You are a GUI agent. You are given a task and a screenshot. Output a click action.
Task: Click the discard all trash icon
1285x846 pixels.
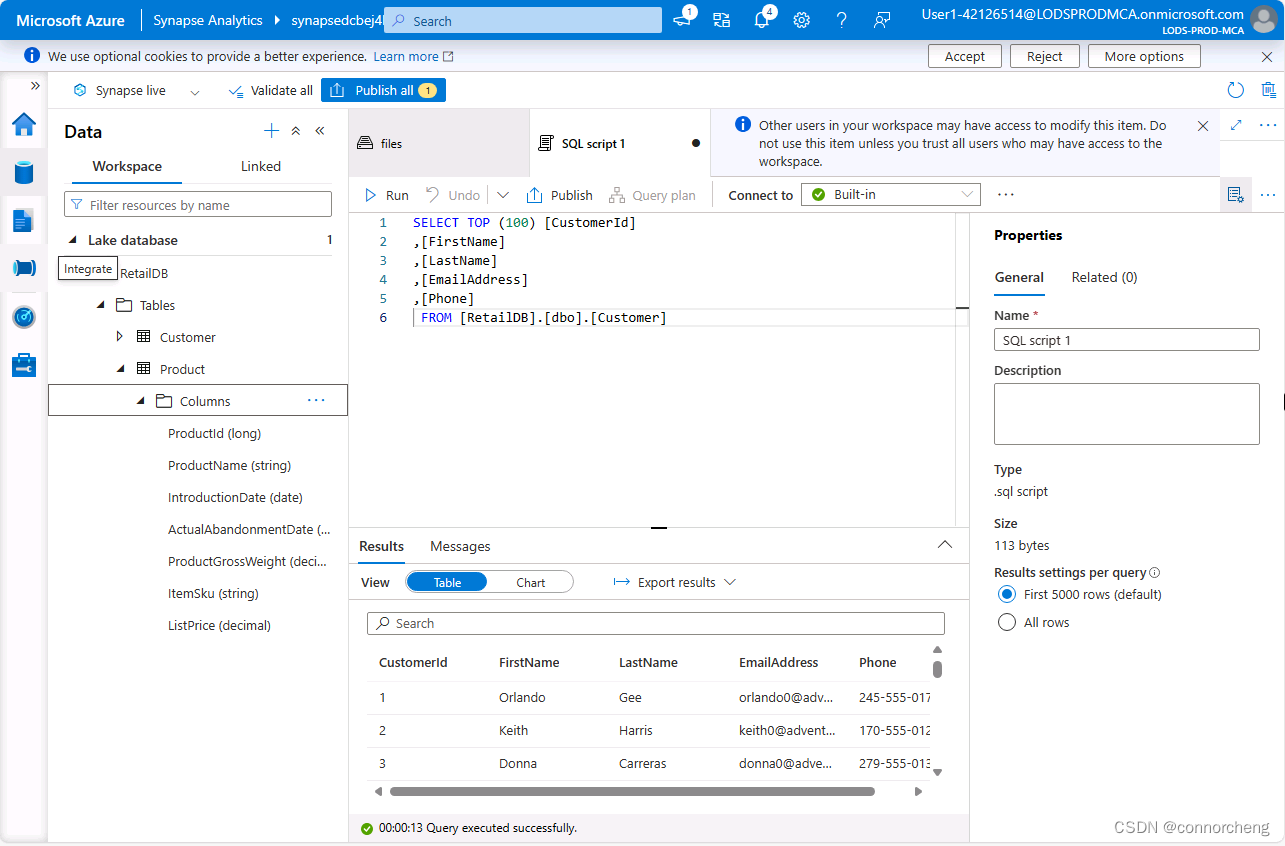(1268, 90)
